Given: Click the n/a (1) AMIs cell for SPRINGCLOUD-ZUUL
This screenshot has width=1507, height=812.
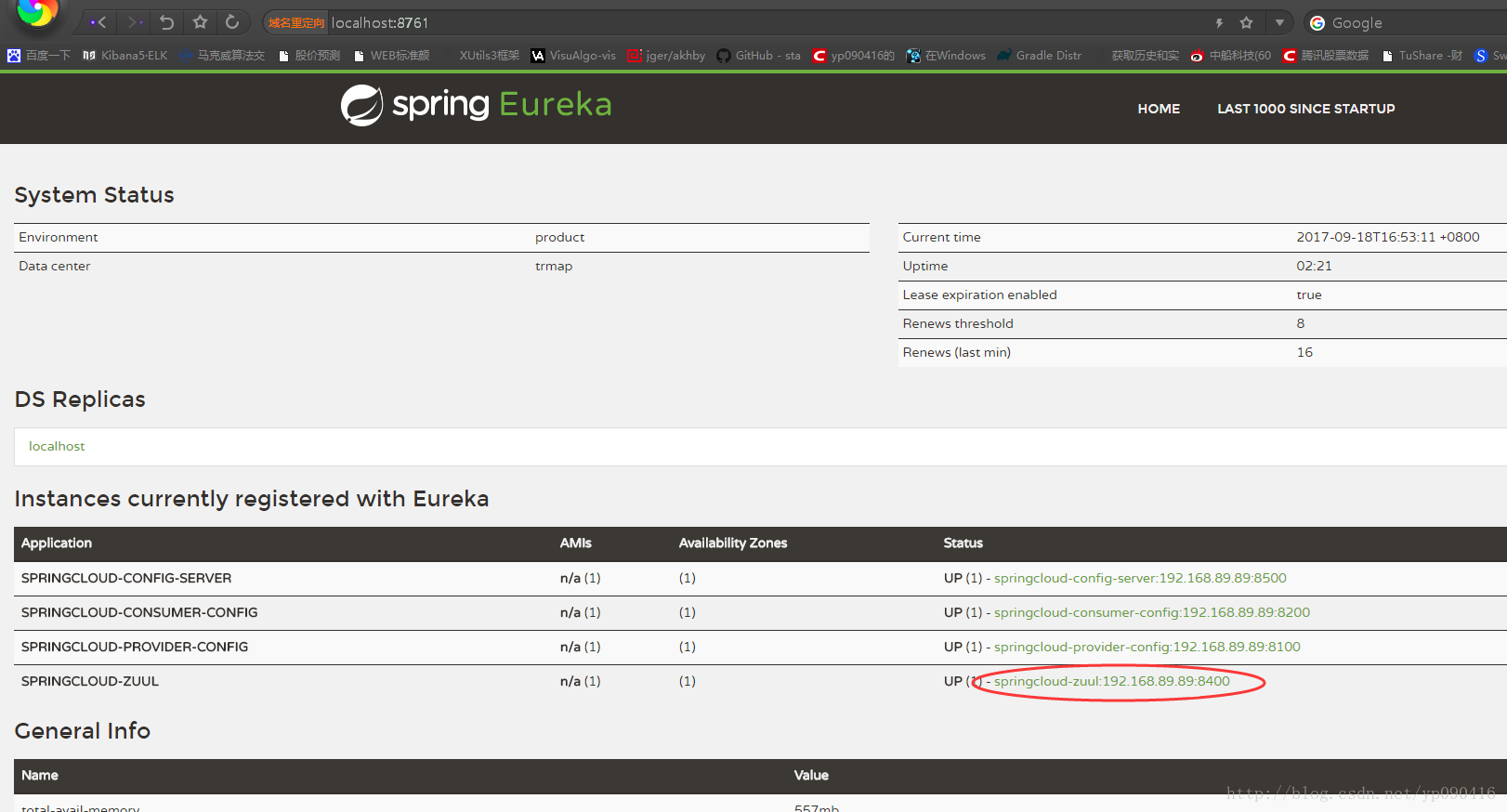Looking at the screenshot, I should [x=581, y=681].
